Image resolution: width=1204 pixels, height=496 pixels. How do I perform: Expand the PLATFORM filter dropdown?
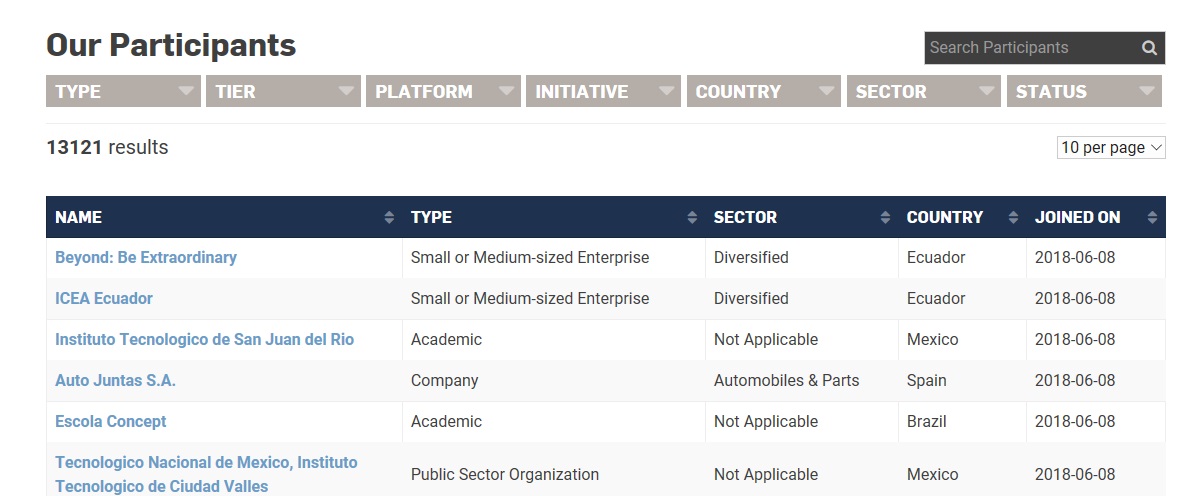pyautogui.click(x=443, y=91)
